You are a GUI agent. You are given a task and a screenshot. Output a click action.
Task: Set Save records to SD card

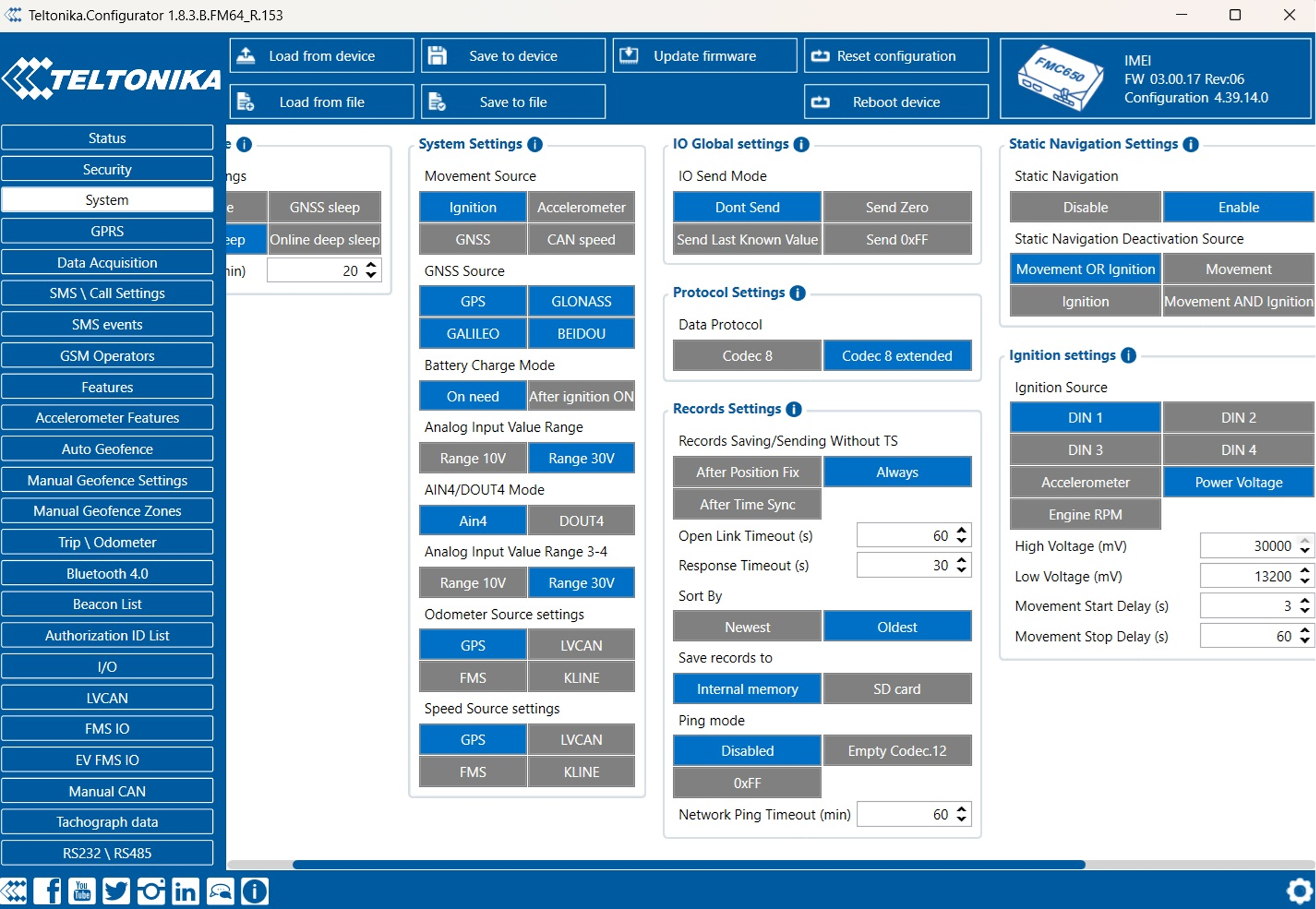pyautogui.click(x=897, y=689)
